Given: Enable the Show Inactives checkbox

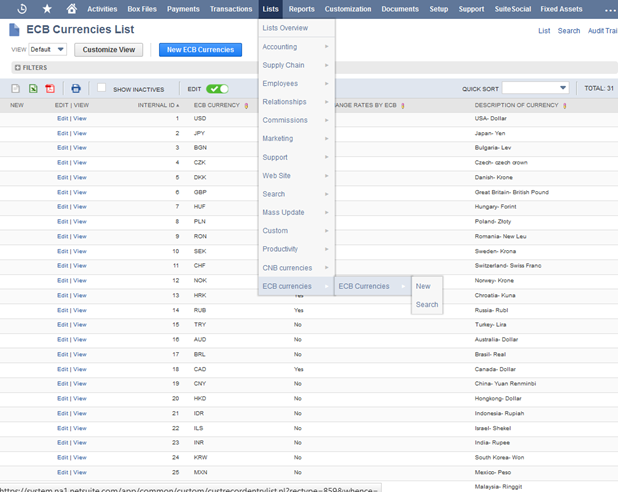Looking at the screenshot, I should 101,88.
